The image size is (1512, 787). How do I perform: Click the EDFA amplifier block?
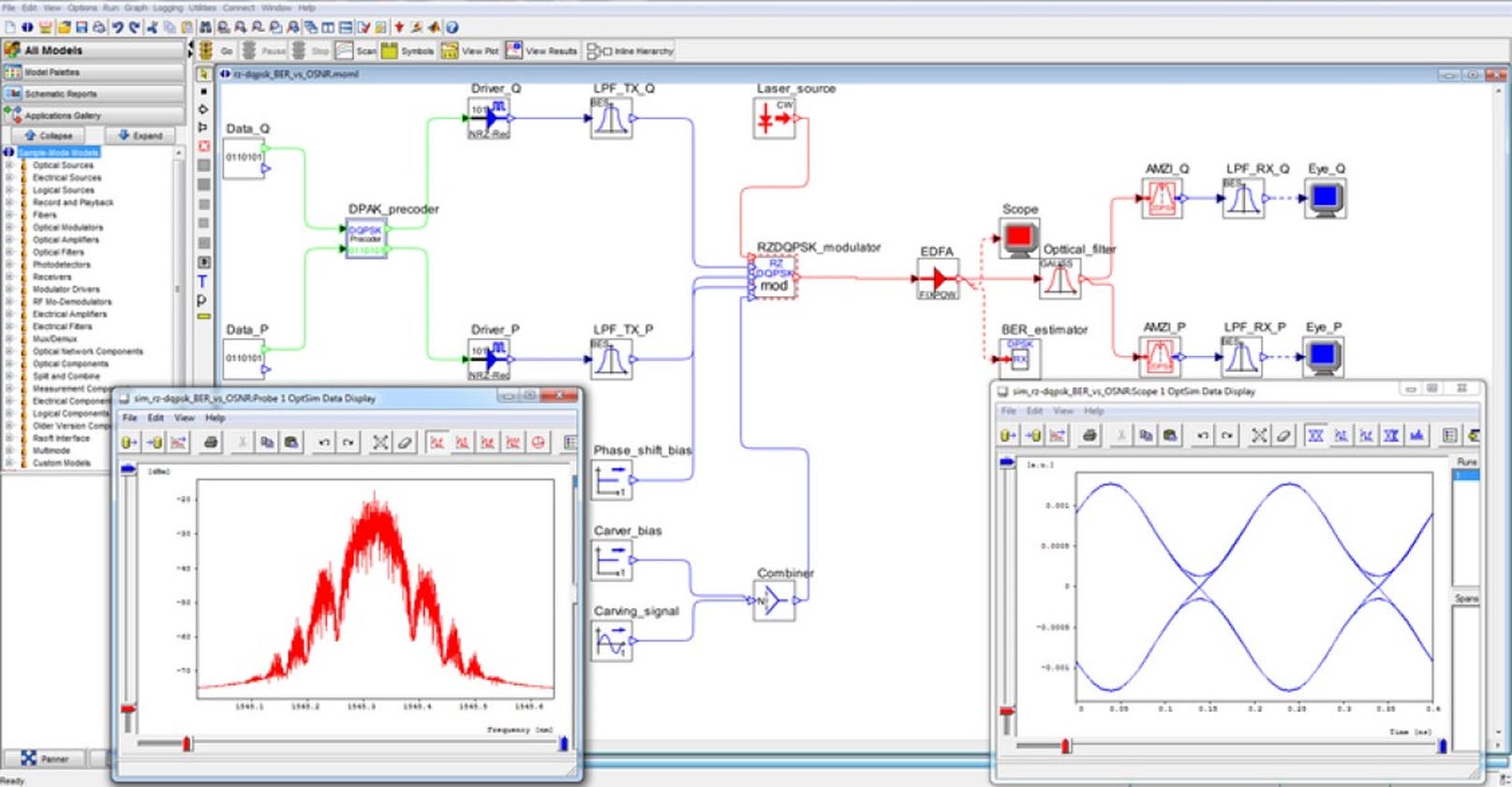tap(937, 278)
